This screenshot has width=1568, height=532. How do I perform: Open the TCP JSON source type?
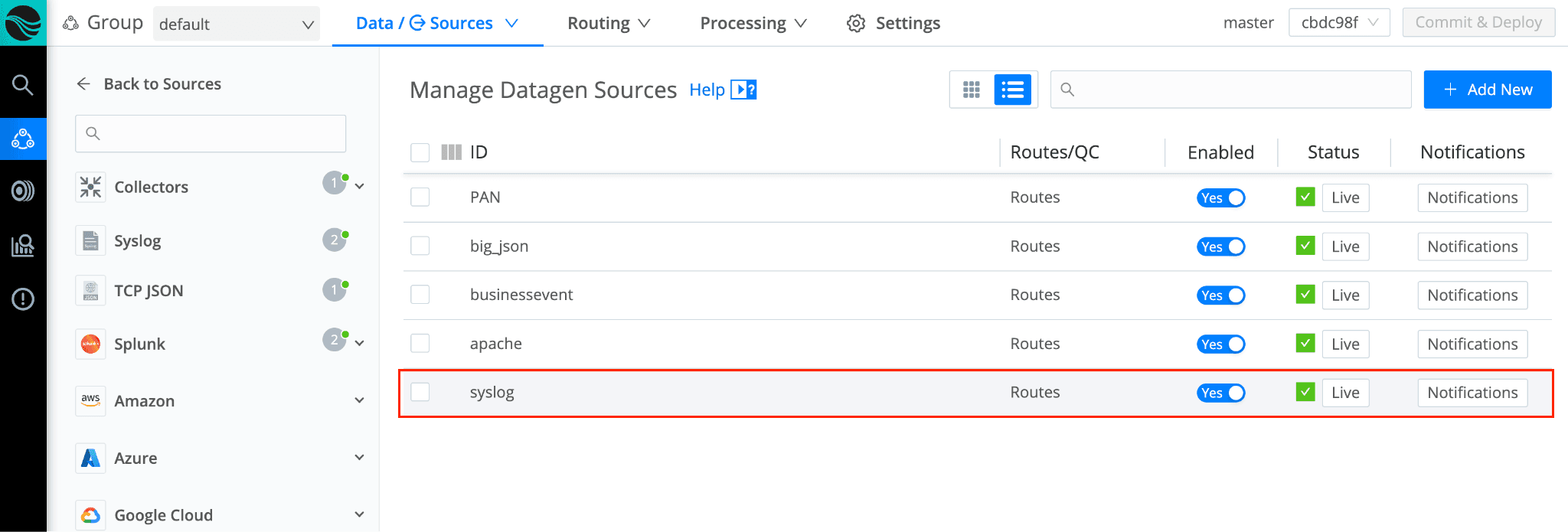coord(149,291)
